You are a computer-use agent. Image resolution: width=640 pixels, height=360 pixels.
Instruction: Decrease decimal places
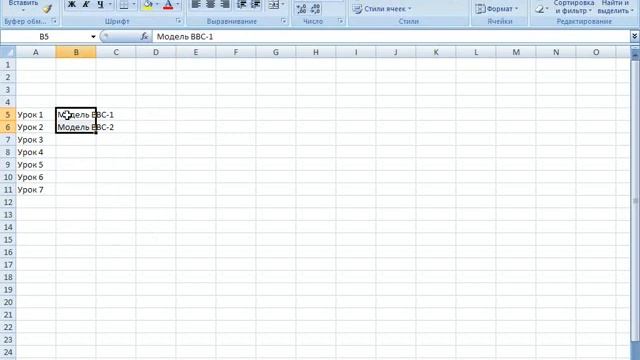(315, 9)
